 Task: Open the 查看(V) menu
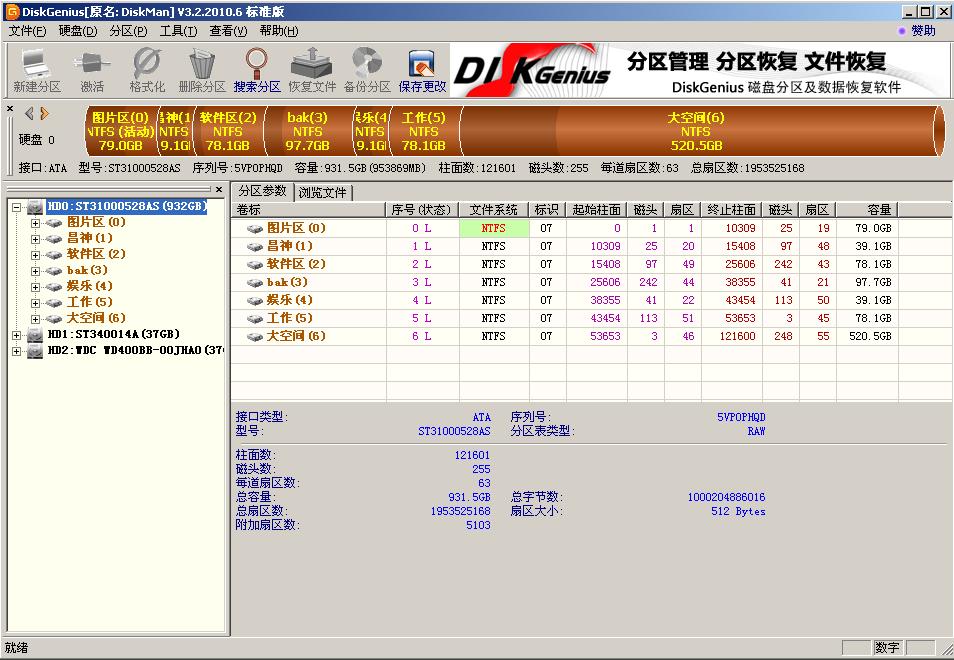pos(228,31)
